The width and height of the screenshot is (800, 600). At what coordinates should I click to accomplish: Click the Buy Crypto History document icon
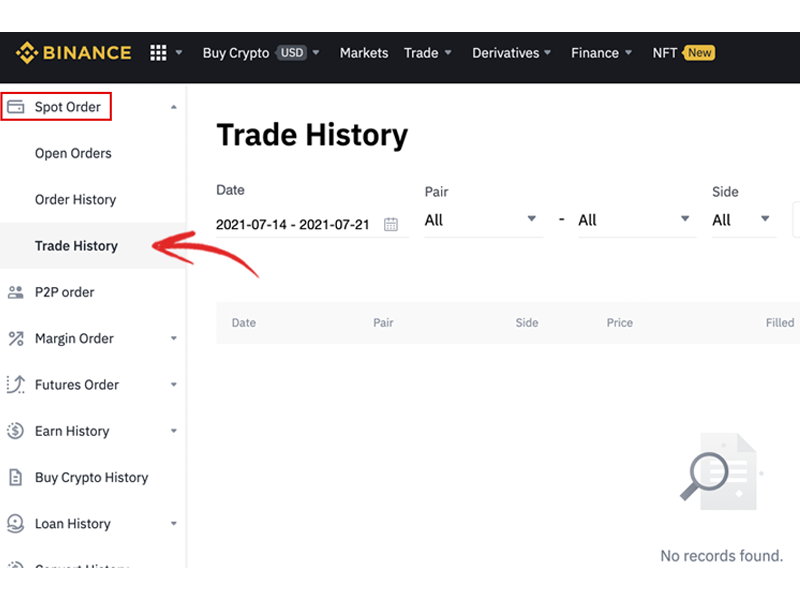tap(16, 478)
